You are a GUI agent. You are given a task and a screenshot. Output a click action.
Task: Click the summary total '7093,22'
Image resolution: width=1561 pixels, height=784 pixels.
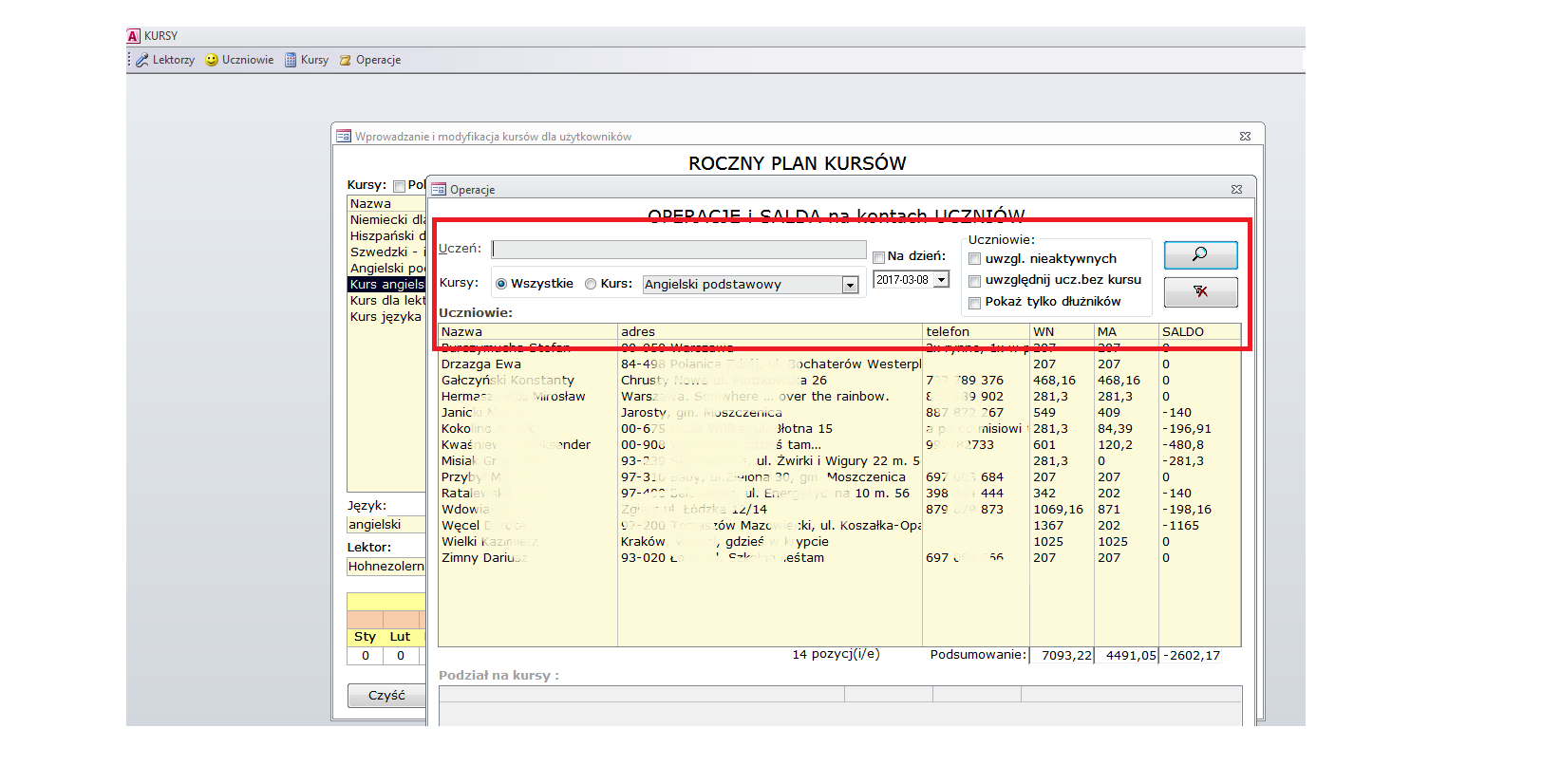pos(1066,656)
